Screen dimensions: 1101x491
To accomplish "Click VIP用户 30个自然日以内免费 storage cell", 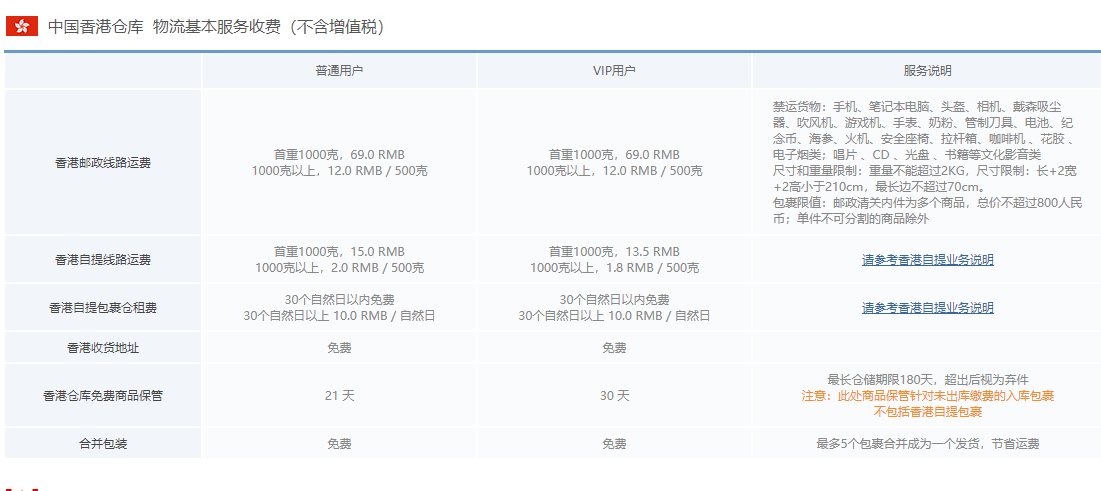I will click(x=614, y=308).
